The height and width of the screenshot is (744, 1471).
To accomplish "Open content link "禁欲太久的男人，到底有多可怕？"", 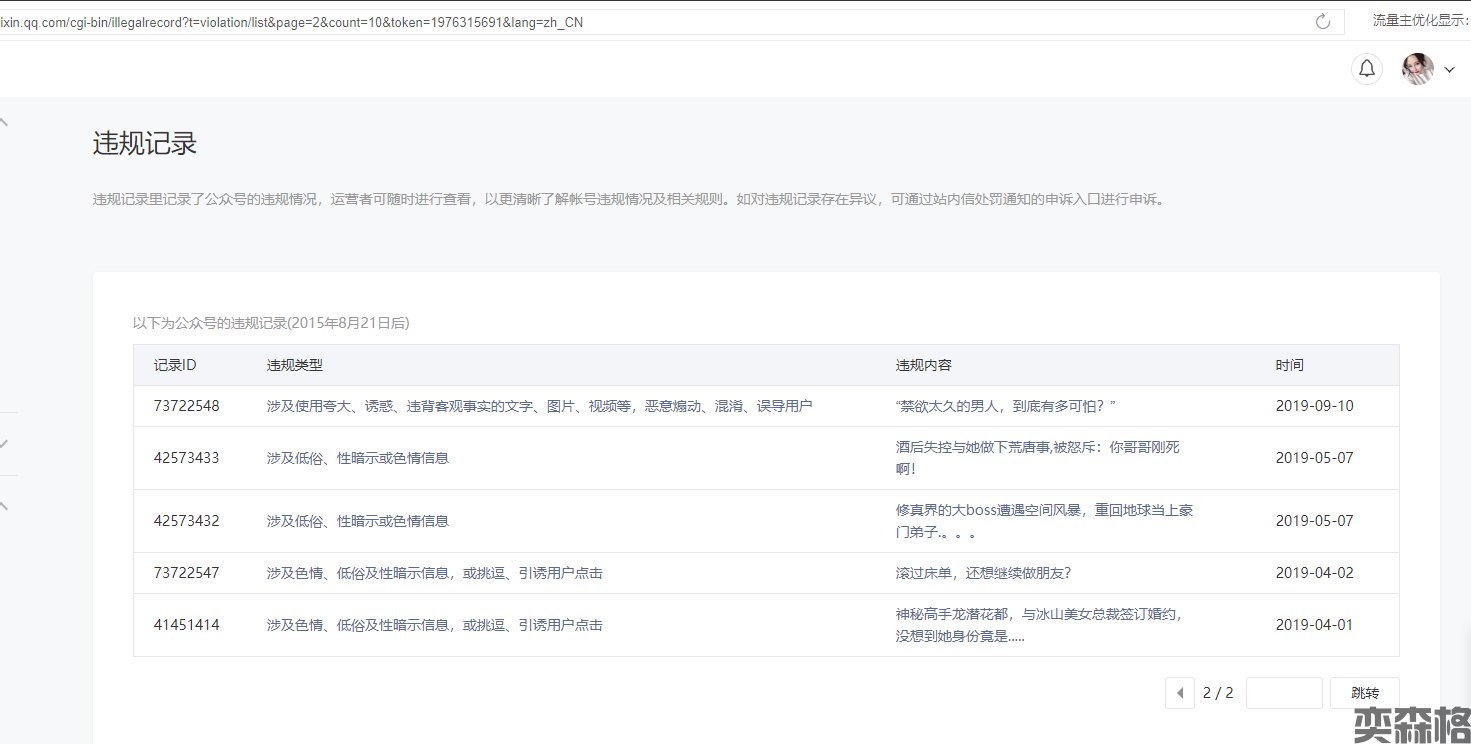I will (x=1005, y=406).
